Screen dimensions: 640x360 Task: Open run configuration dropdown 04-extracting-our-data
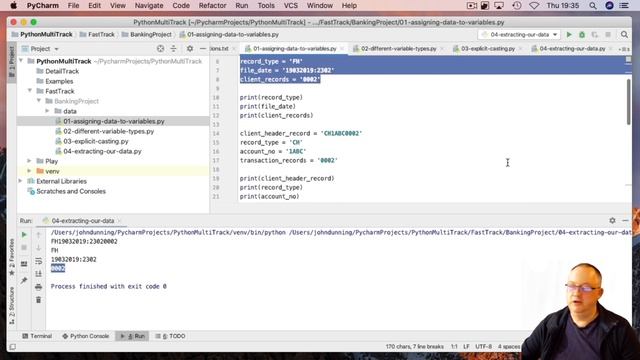[519, 35]
